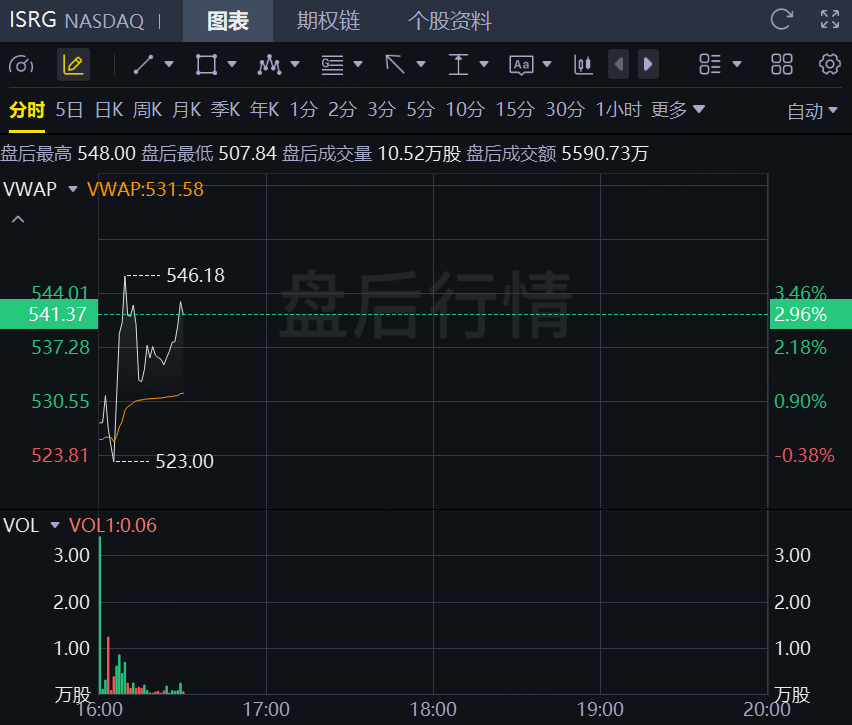This screenshot has height=725, width=852.
Task: Expand the 更多 timeframe dropdown
Action: (678, 110)
